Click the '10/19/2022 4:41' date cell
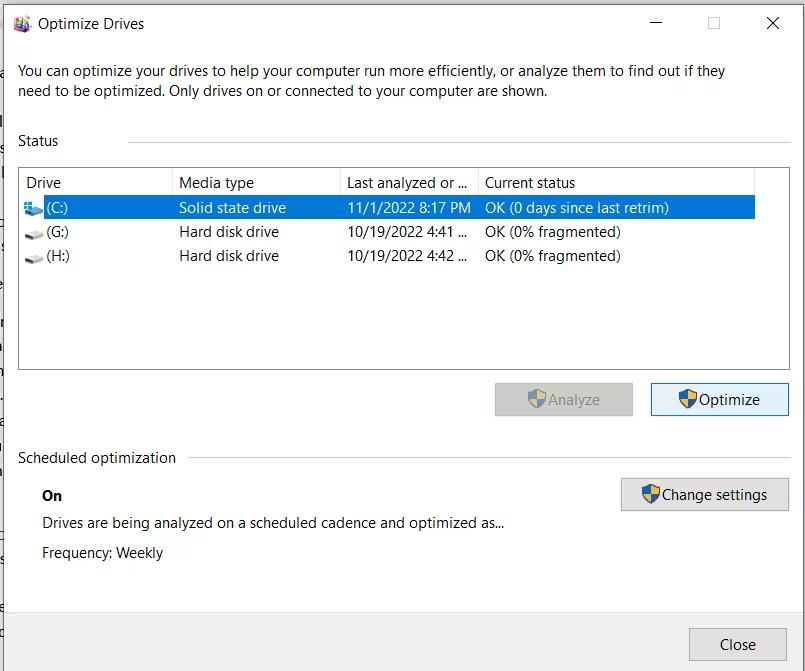 click(x=407, y=232)
